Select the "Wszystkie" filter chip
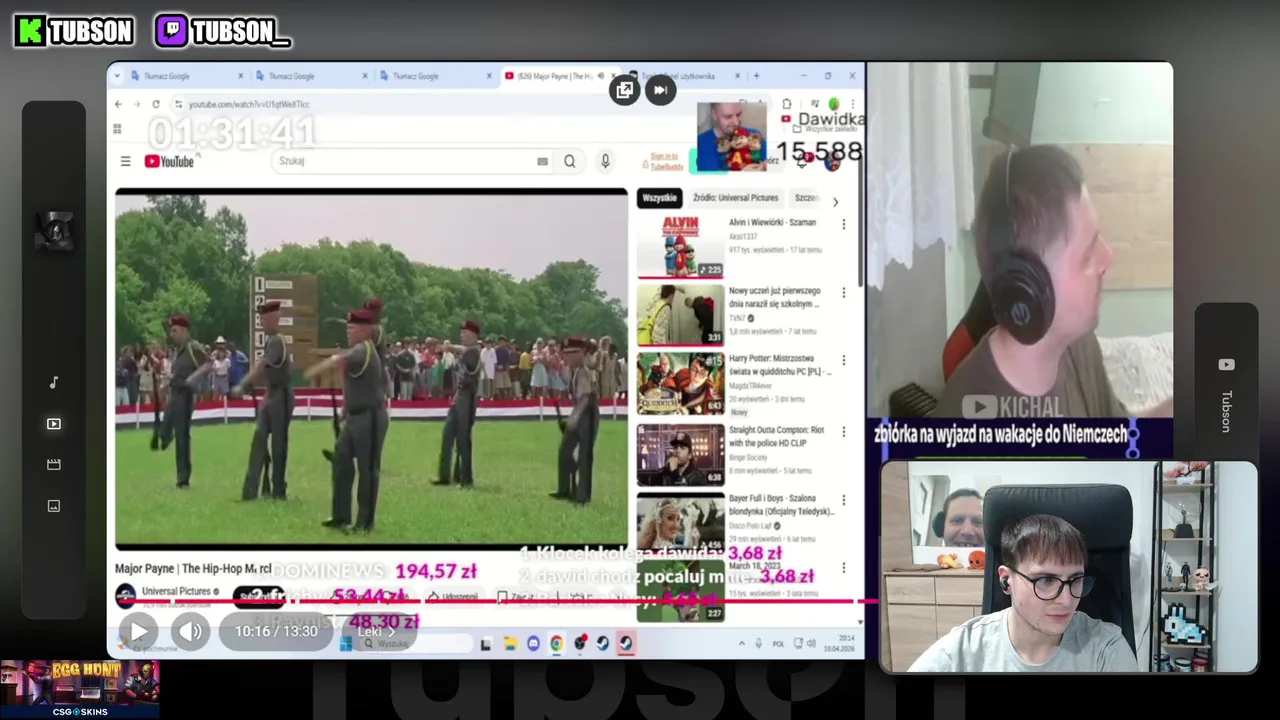This screenshot has width=1280, height=720. (660, 198)
